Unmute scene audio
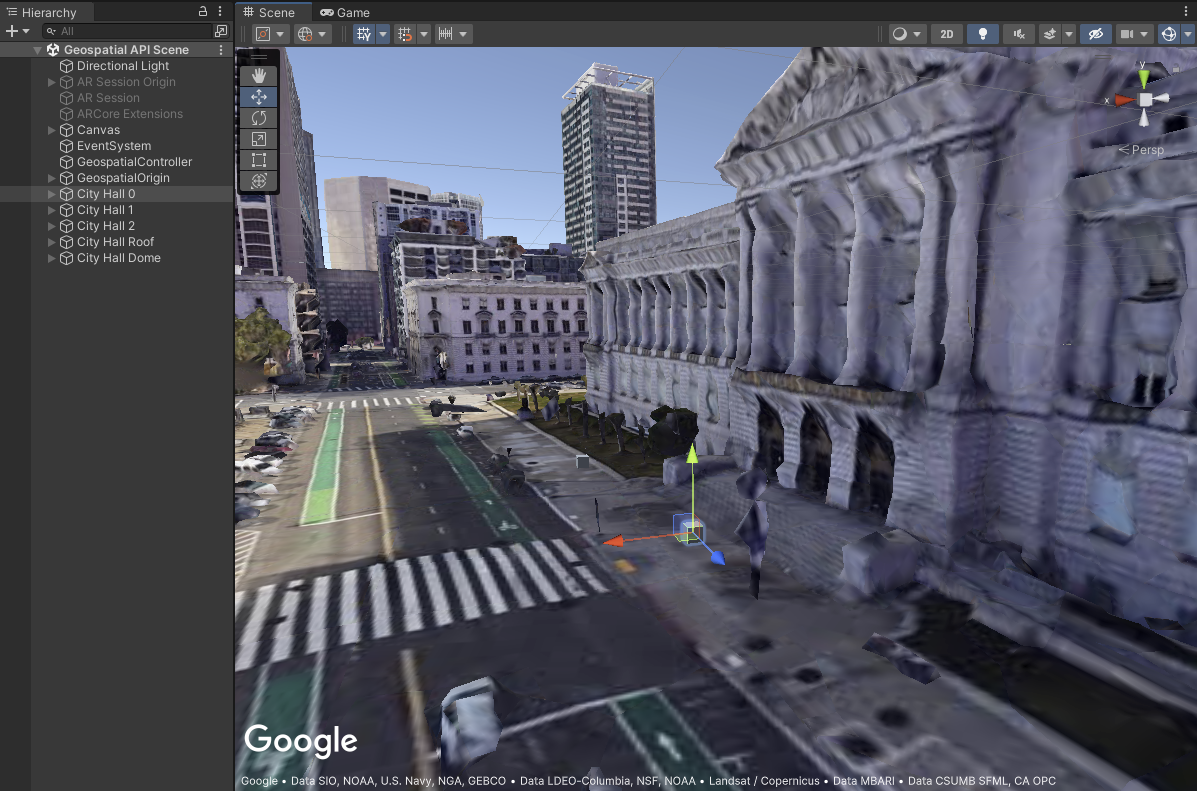The image size is (1197, 791). pyautogui.click(x=1018, y=33)
